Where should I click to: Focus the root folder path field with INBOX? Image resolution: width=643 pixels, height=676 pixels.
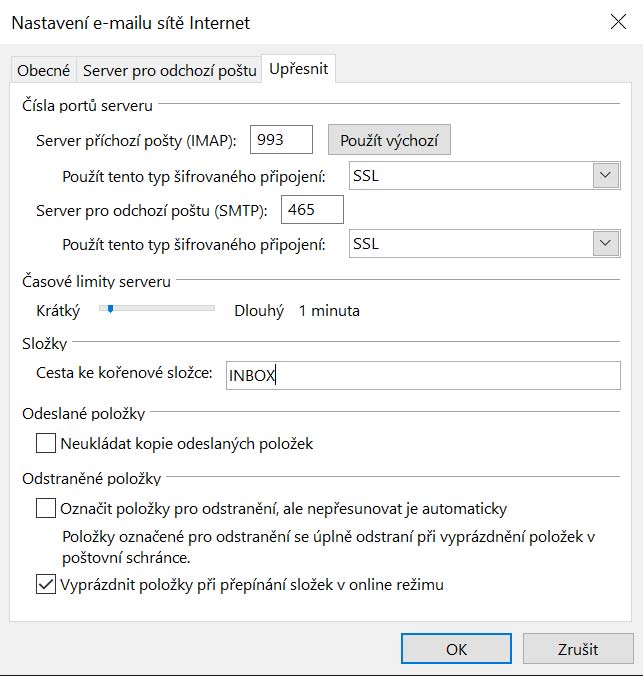click(x=422, y=375)
